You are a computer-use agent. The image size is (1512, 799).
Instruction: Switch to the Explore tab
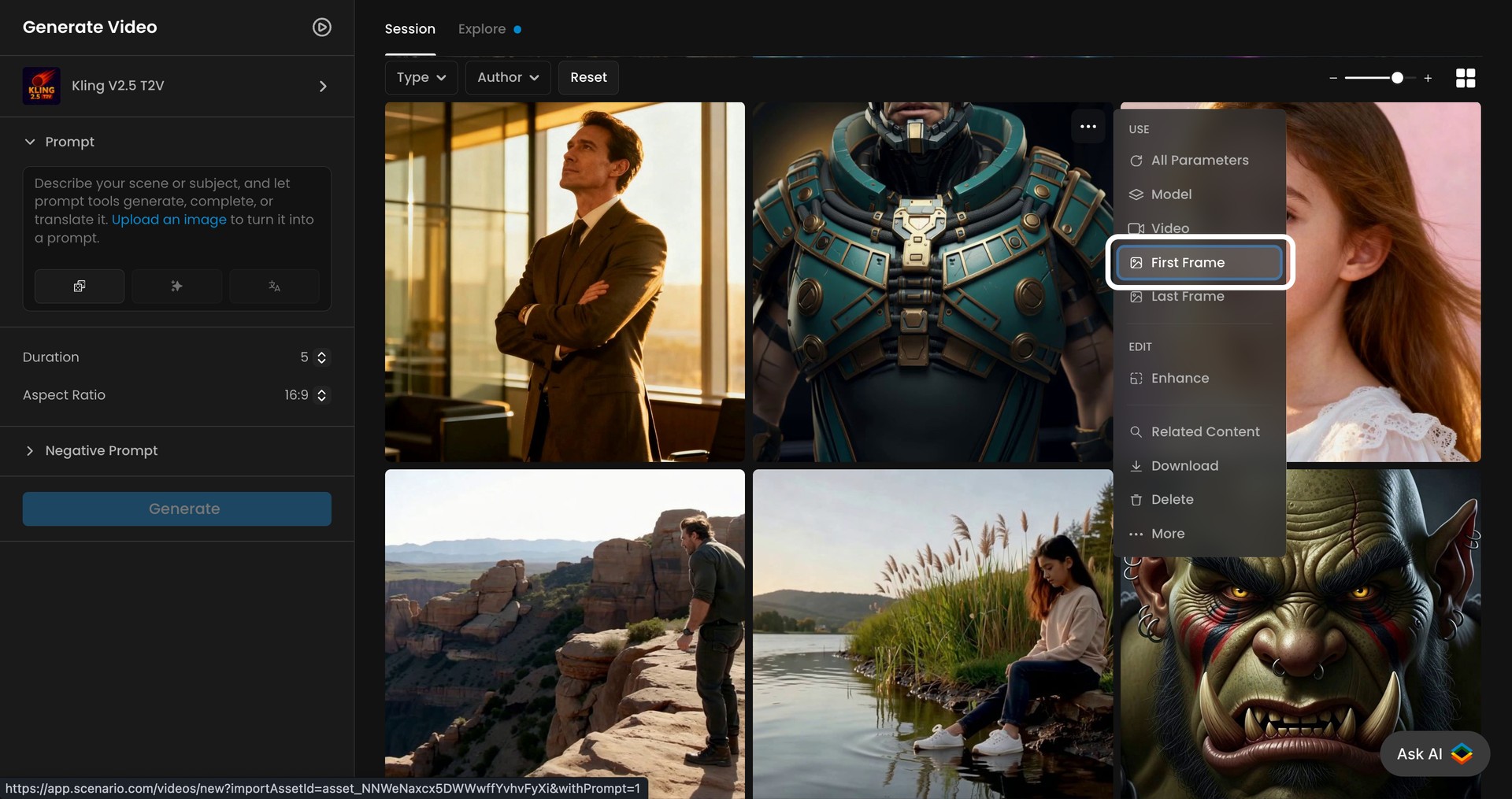tap(482, 28)
